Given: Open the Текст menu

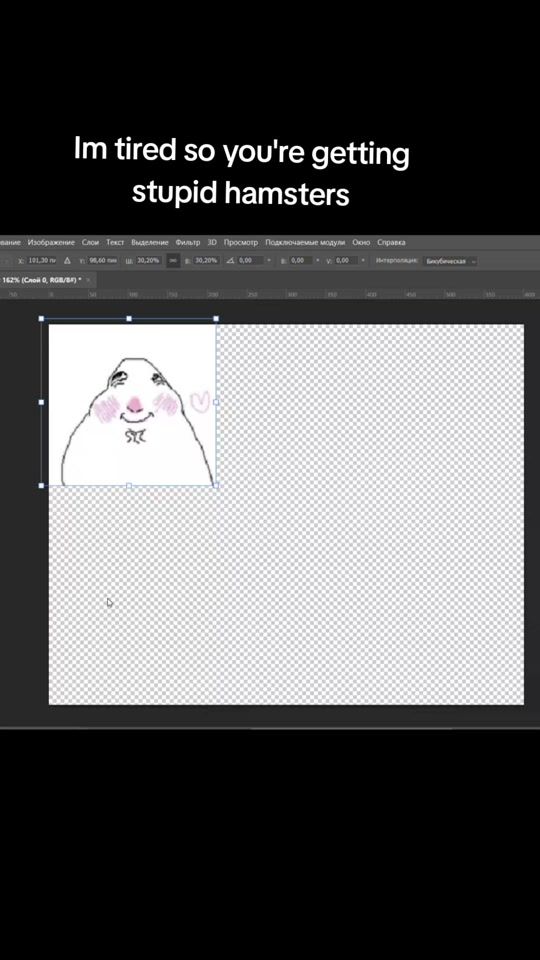Looking at the screenshot, I should point(115,242).
